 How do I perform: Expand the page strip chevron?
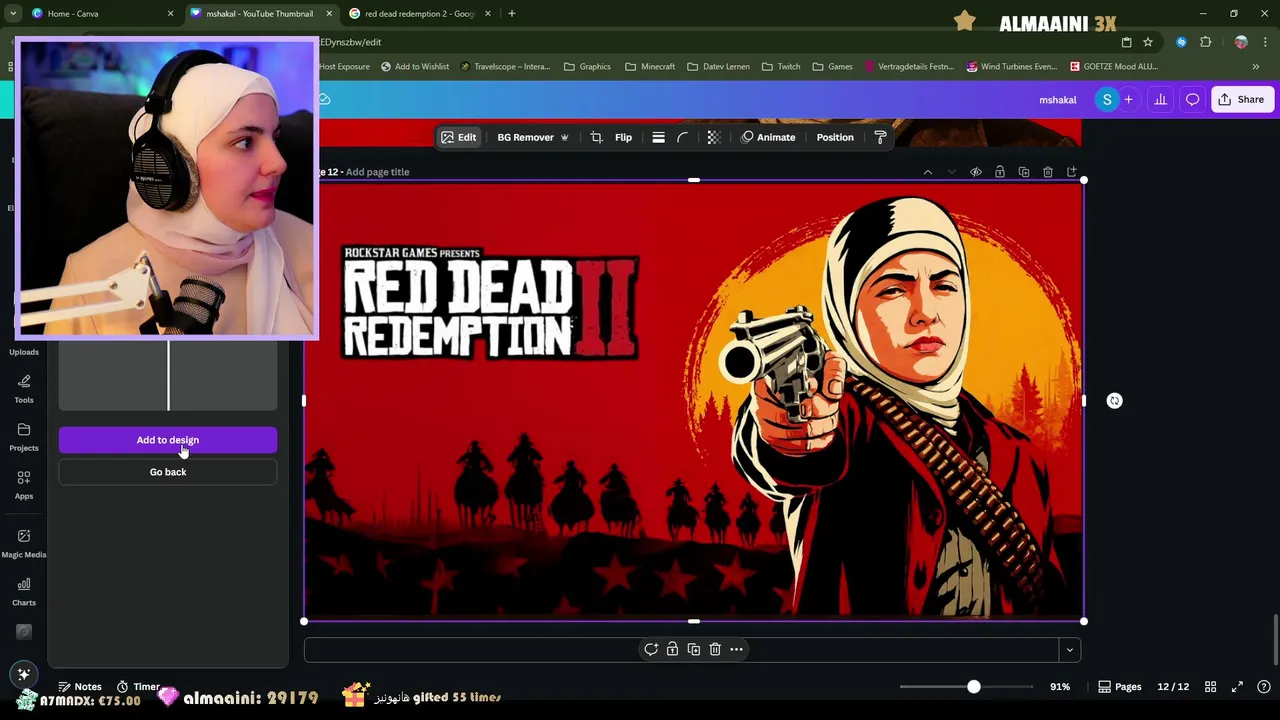pyautogui.click(x=1069, y=650)
